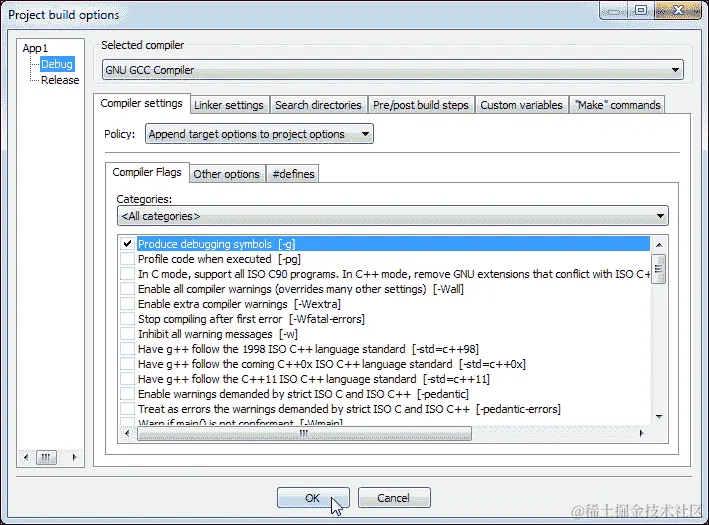709x525 pixels.
Task: Click the target tree scroll-right arrow
Action: 75,458
